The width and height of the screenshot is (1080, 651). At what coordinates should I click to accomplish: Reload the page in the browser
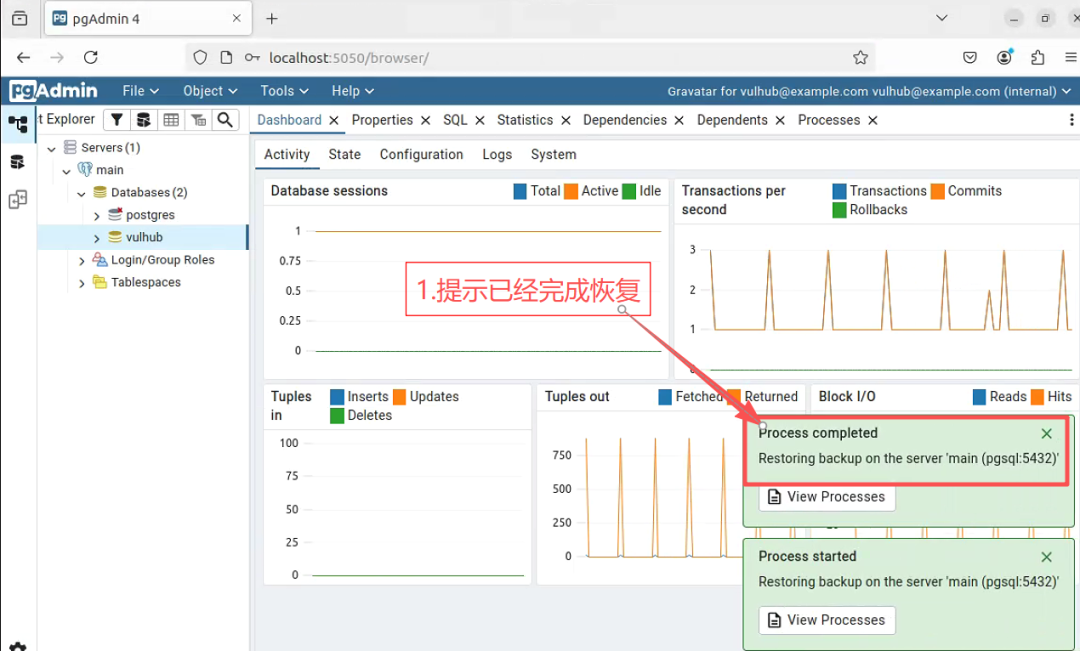click(x=90, y=58)
